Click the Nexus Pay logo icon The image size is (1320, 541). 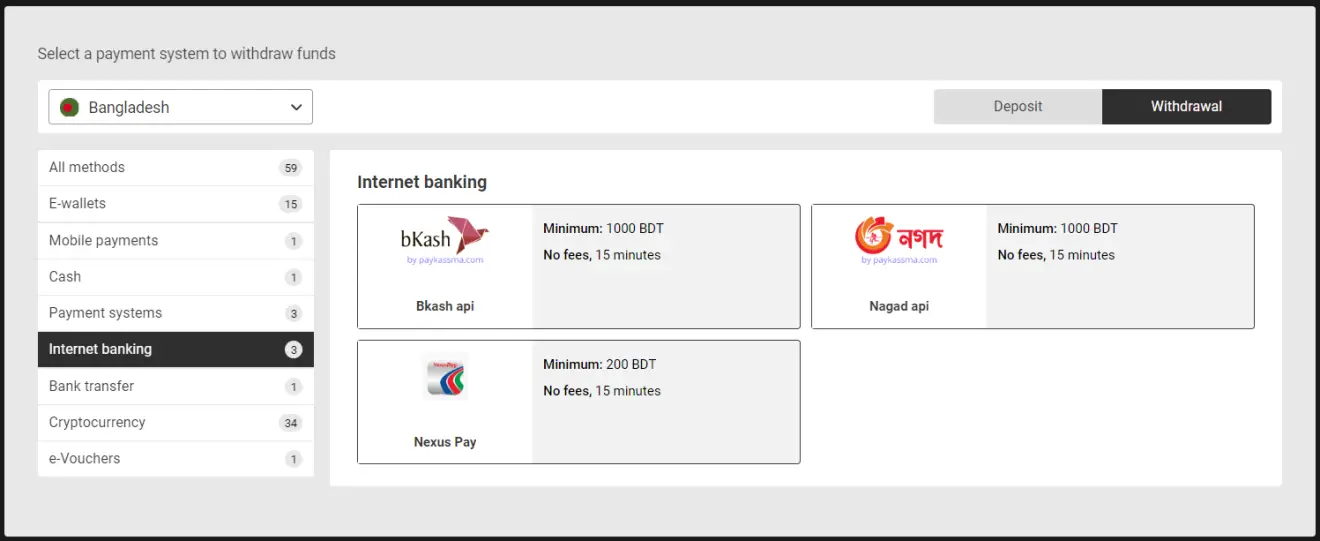pos(445,377)
